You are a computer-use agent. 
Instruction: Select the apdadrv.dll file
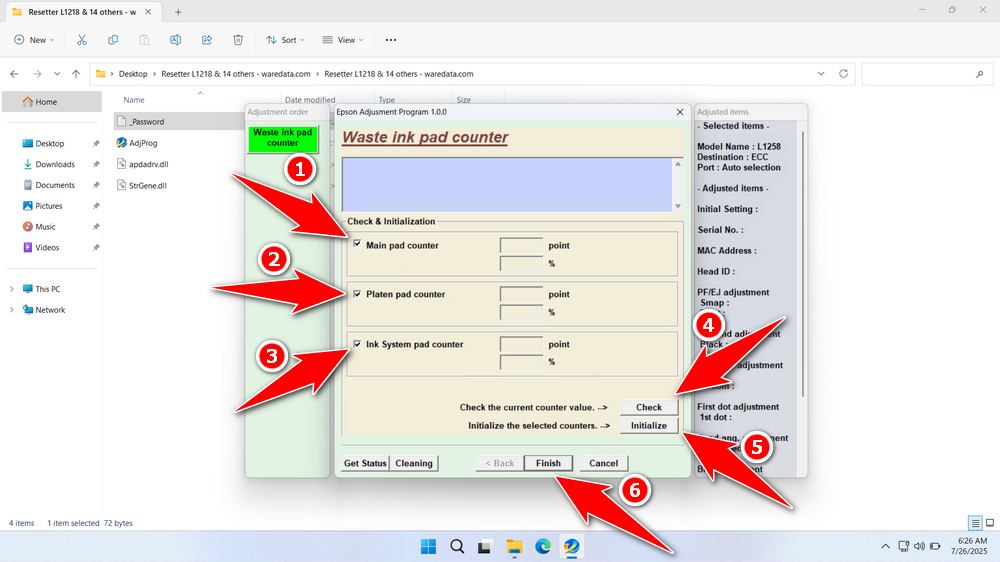click(x=149, y=165)
